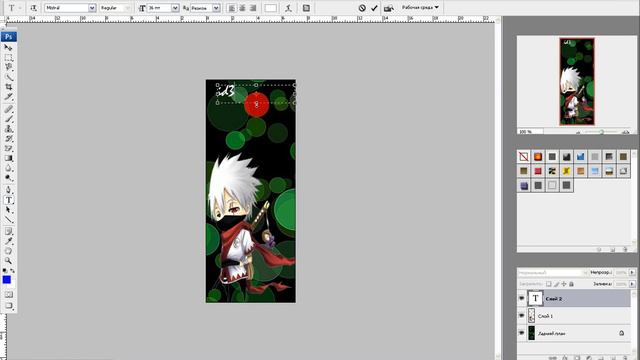
Task: Select the Brush tool
Action: [x=8, y=119]
